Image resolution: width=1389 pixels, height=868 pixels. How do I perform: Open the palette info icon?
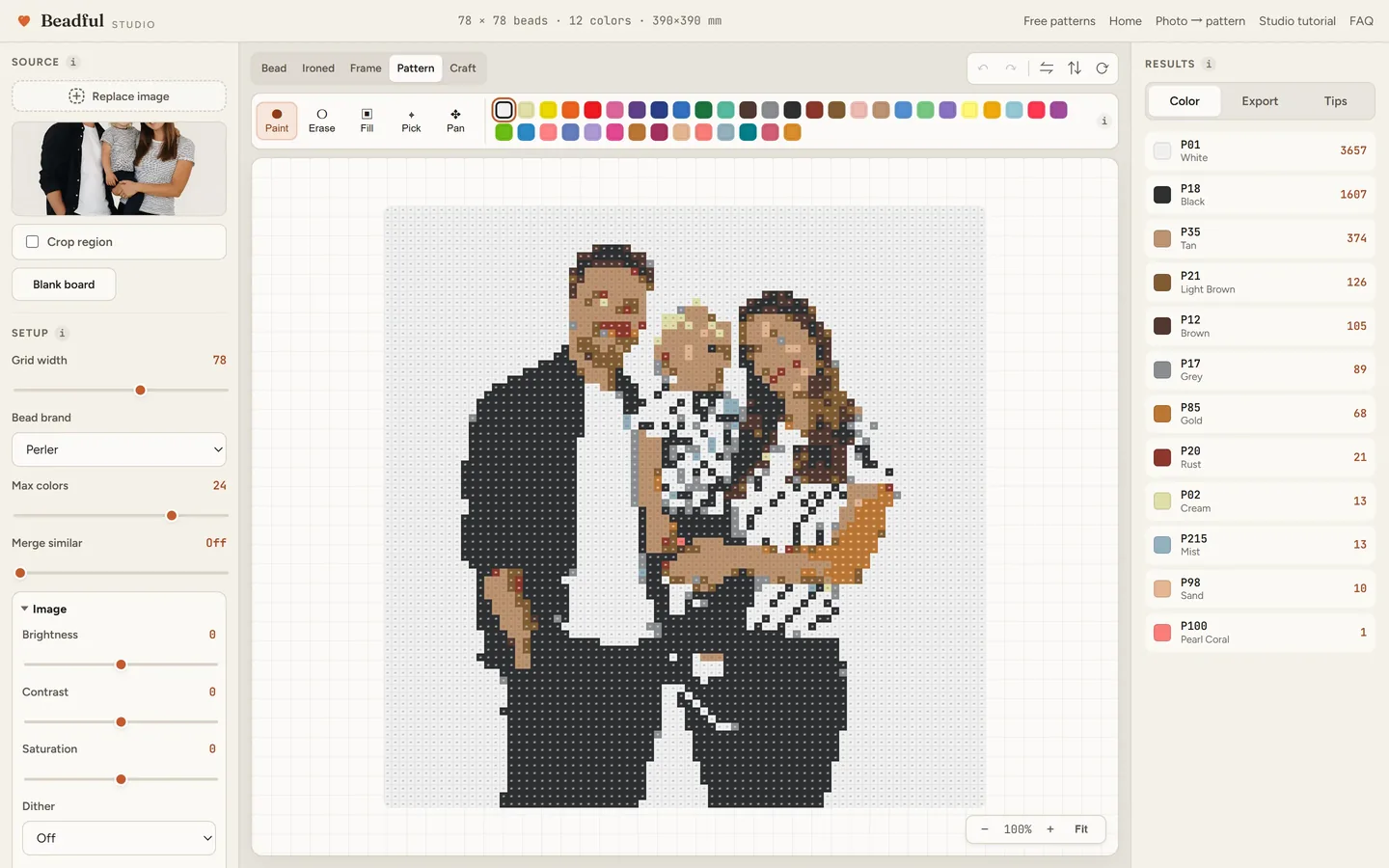point(1104,121)
